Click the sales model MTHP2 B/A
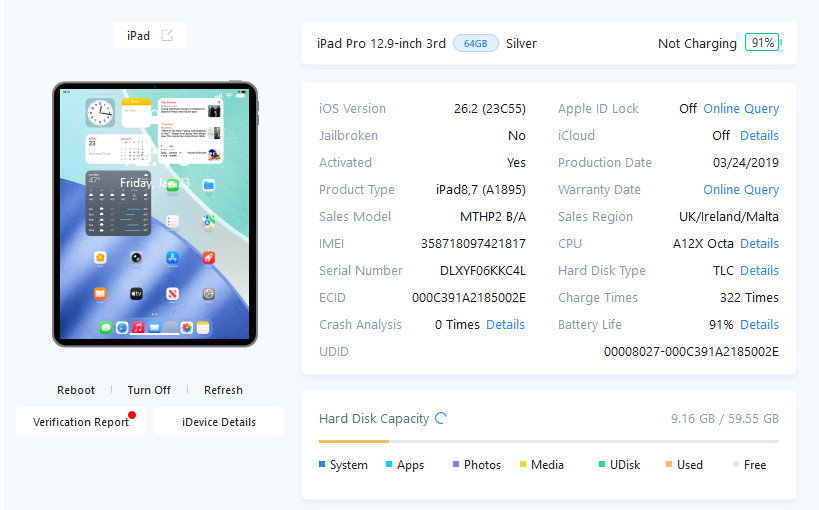The width and height of the screenshot is (819, 510). pos(493,216)
